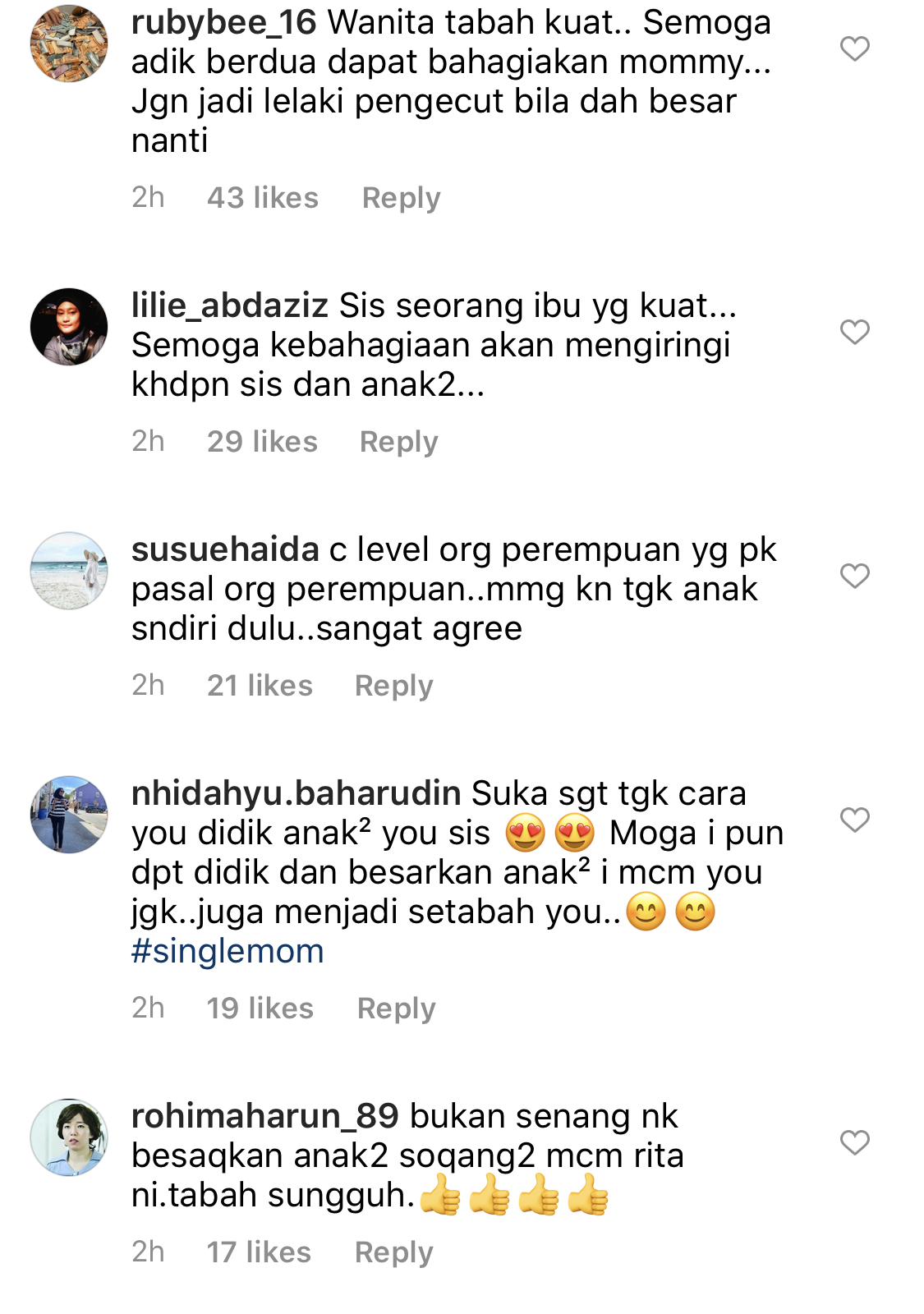Open nhidahyu.baharudin's profile picture
The image size is (924, 1314).
[x=69, y=815]
